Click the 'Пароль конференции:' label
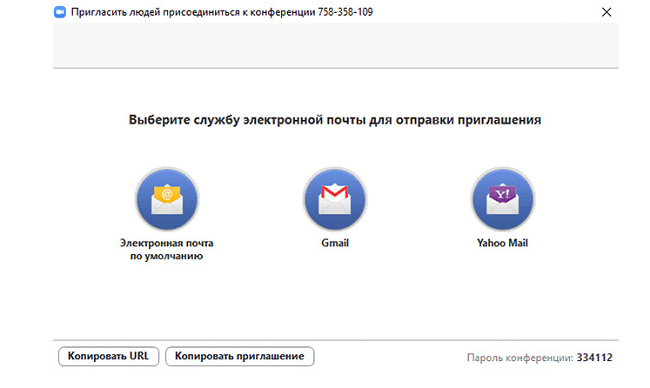This screenshot has height=388, width=650. [520, 358]
